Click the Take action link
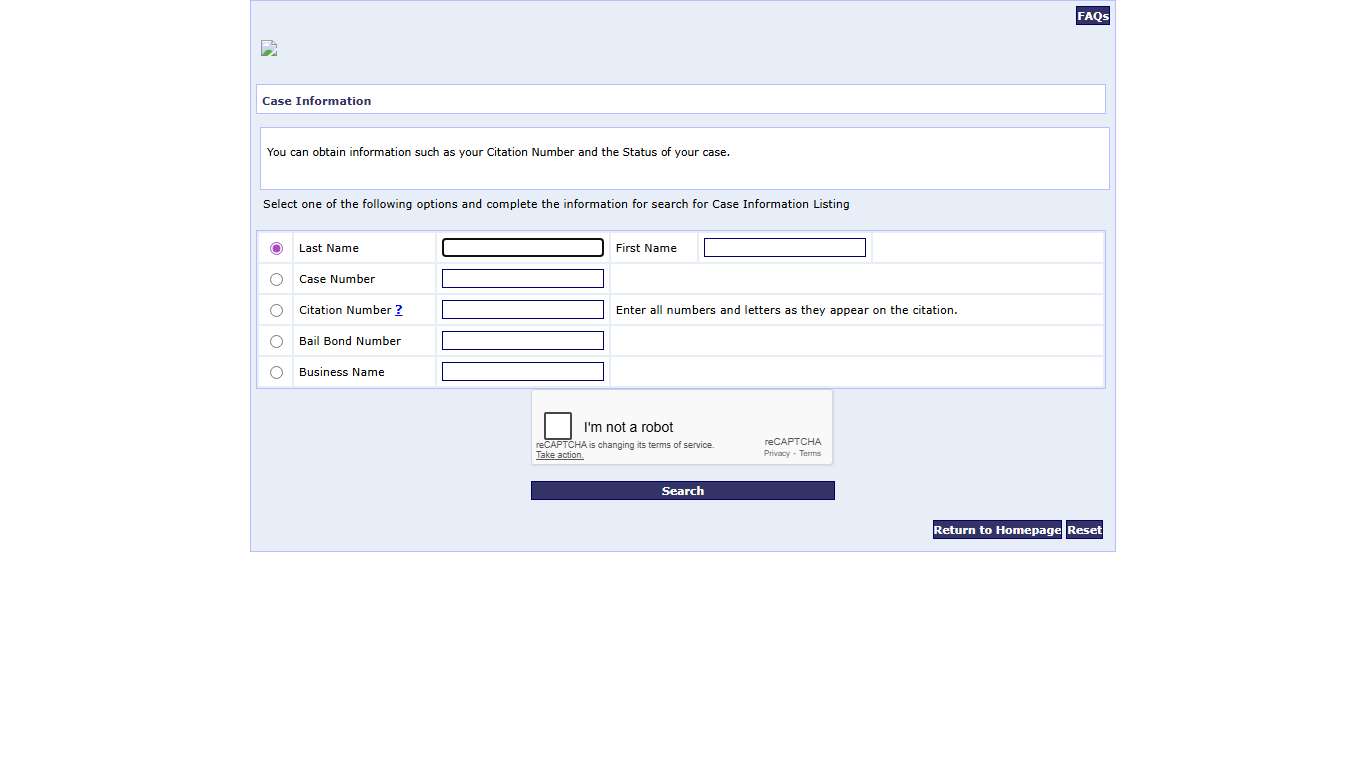This screenshot has height=768, width=1366. tap(559, 455)
